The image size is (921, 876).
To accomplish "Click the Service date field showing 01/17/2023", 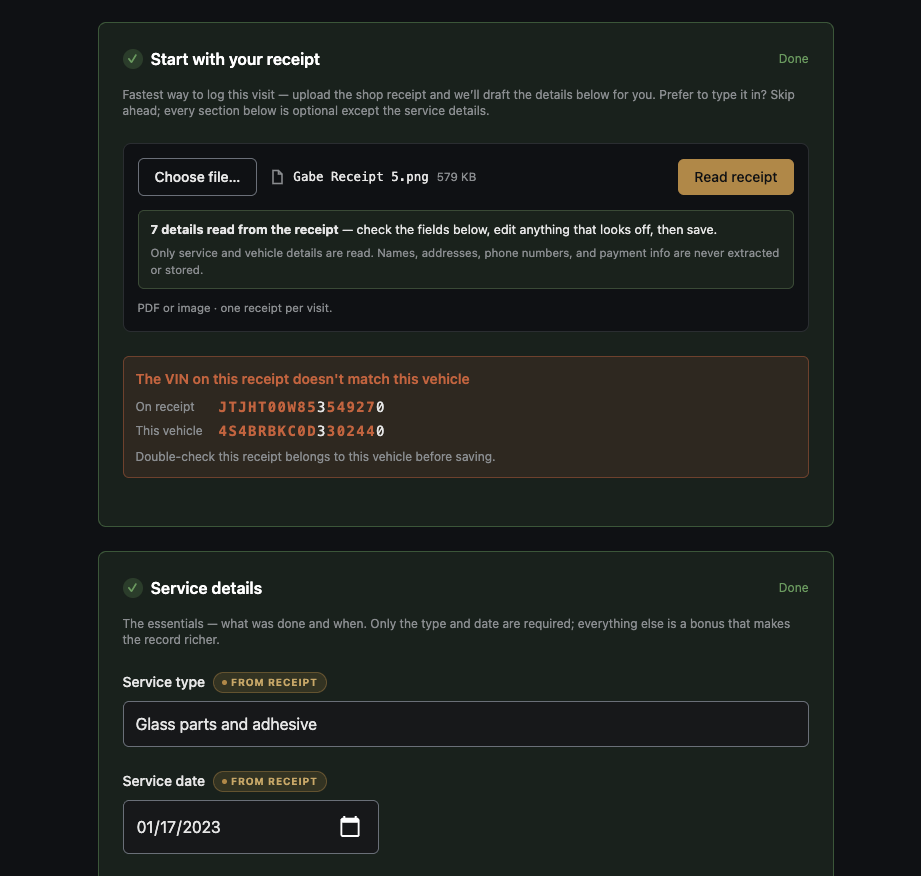I will (x=251, y=827).
